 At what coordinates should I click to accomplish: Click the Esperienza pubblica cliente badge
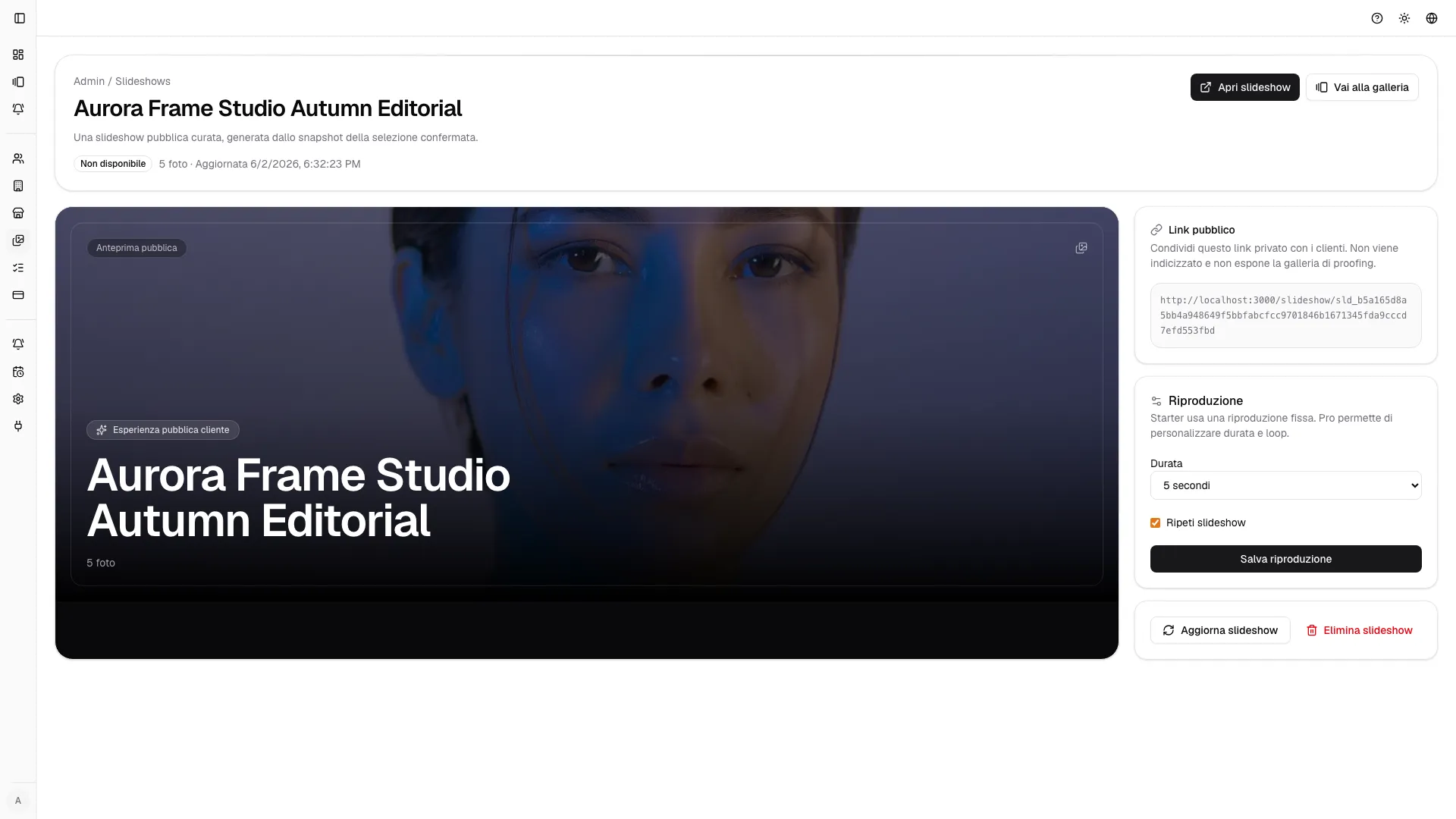[163, 430]
